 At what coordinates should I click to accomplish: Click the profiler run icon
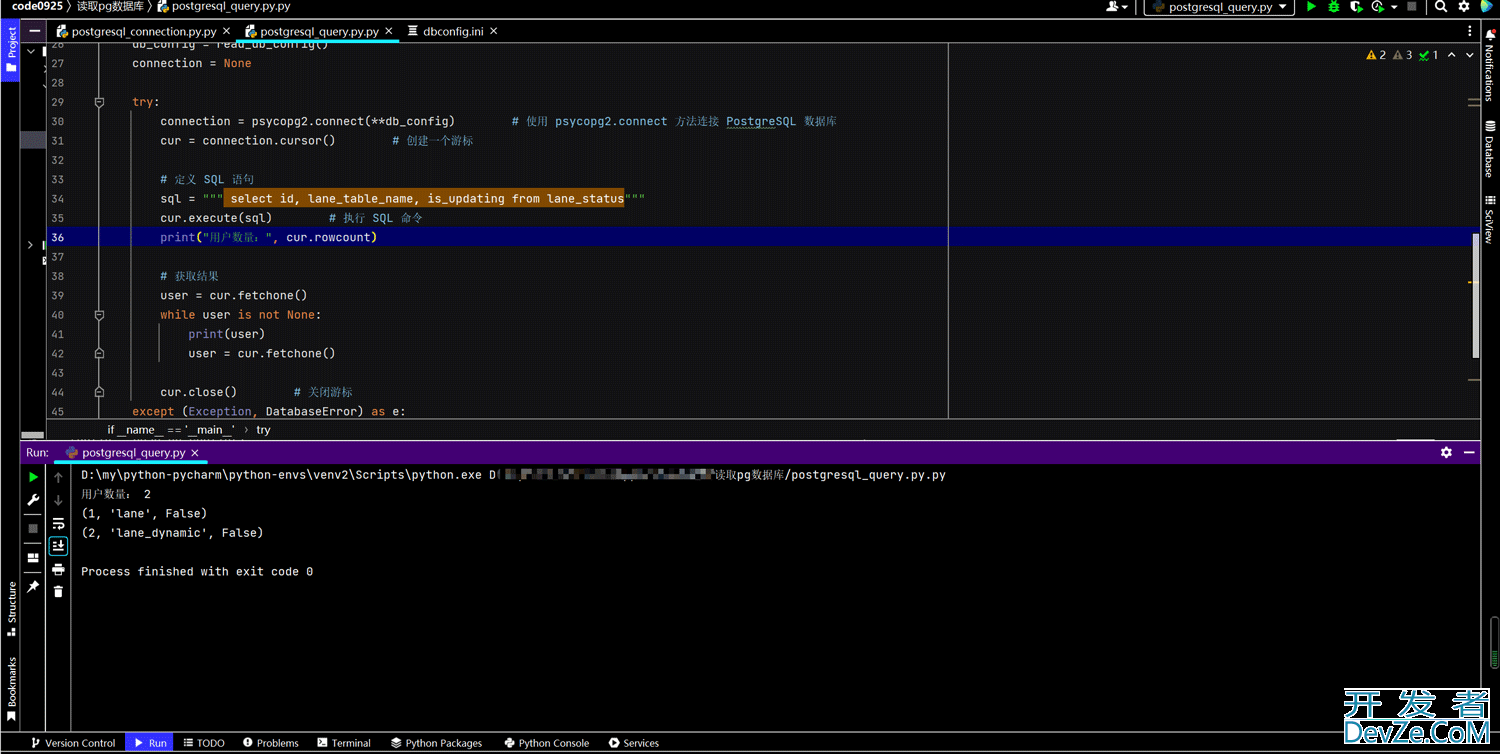(1377, 6)
